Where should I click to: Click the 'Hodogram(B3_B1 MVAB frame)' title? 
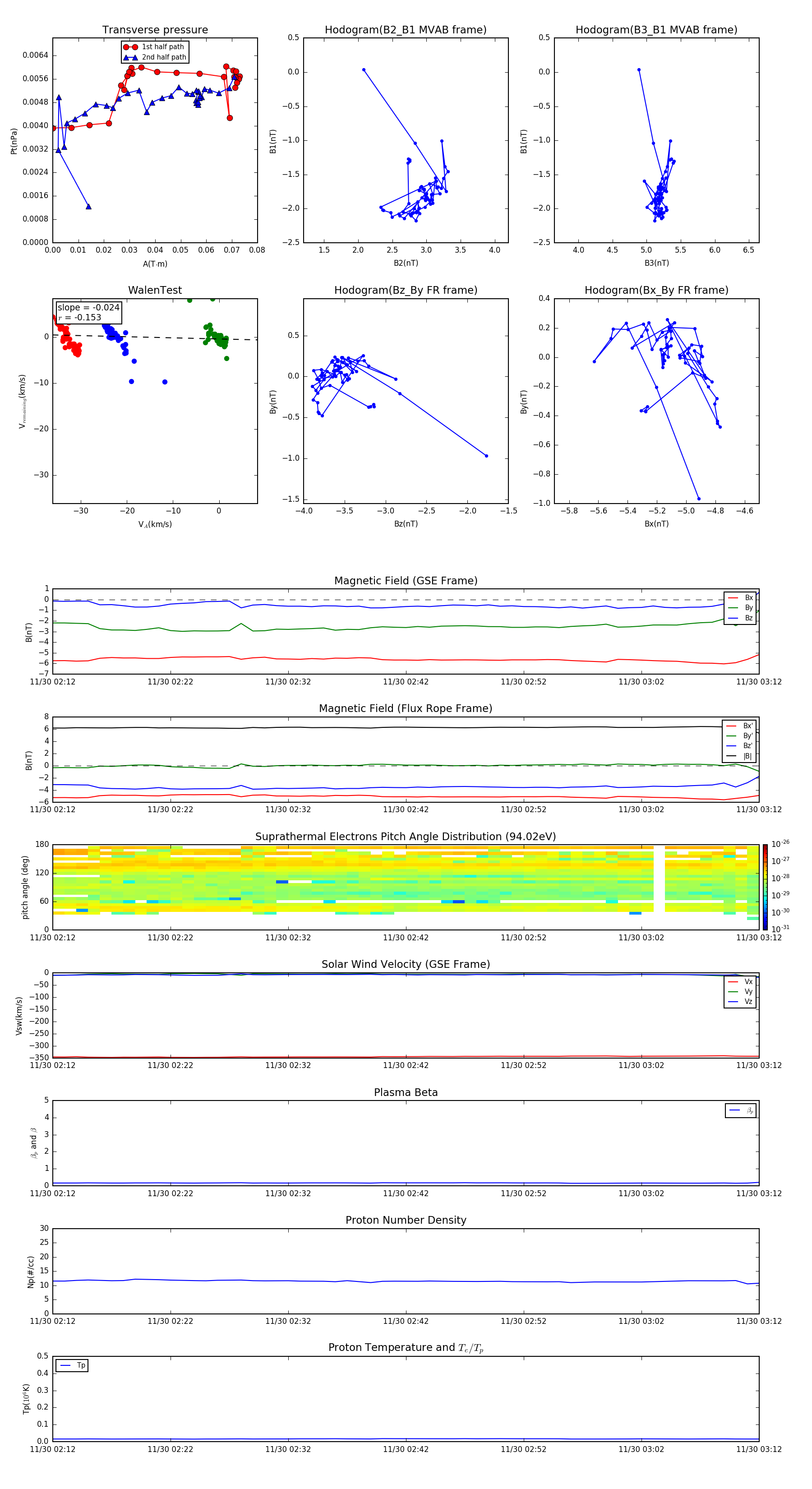pos(656,29)
